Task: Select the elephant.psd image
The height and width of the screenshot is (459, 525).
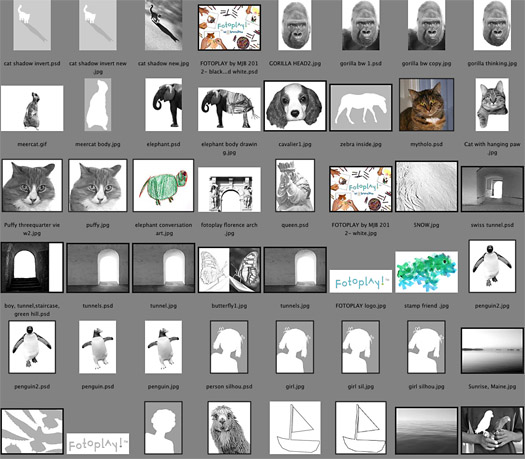Action: click(164, 104)
